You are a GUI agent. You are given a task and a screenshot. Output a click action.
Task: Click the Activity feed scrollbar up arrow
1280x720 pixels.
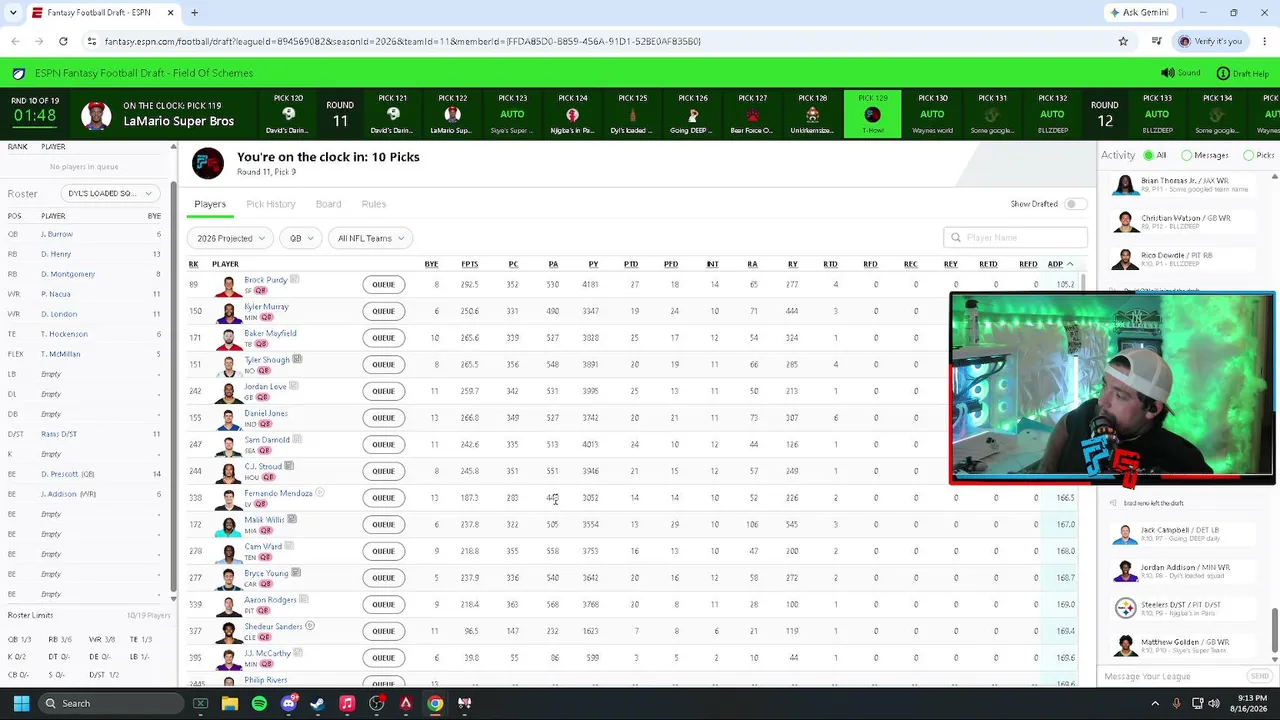1274,177
